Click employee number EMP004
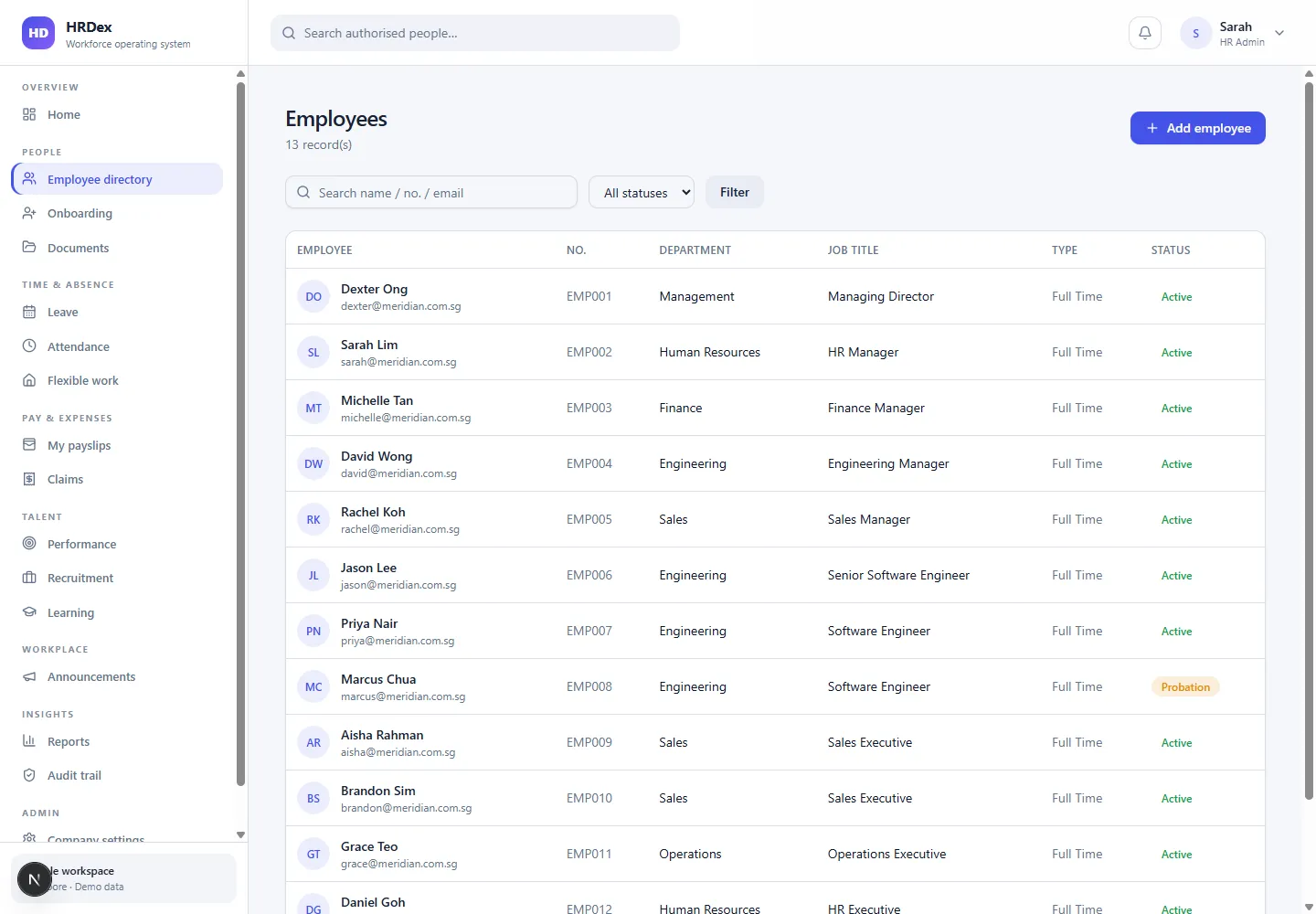Image resolution: width=1316 pixels, height=914 pixels. [589, 463]
